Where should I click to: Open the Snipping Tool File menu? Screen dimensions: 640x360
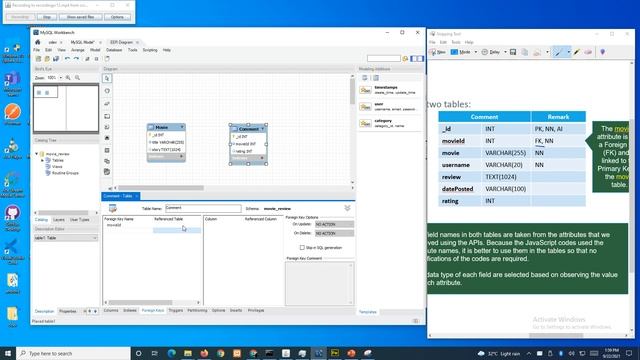(432, 42)
